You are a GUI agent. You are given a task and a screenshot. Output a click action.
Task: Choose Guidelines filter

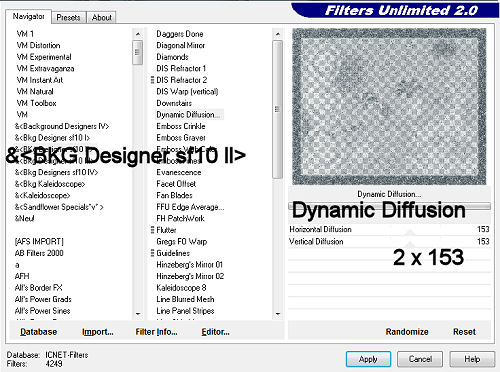173,253
